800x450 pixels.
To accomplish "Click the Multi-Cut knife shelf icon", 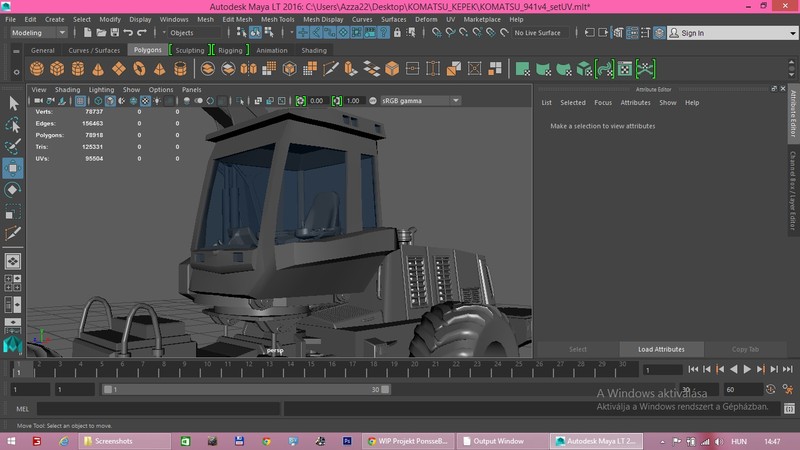I will point(330,68).
